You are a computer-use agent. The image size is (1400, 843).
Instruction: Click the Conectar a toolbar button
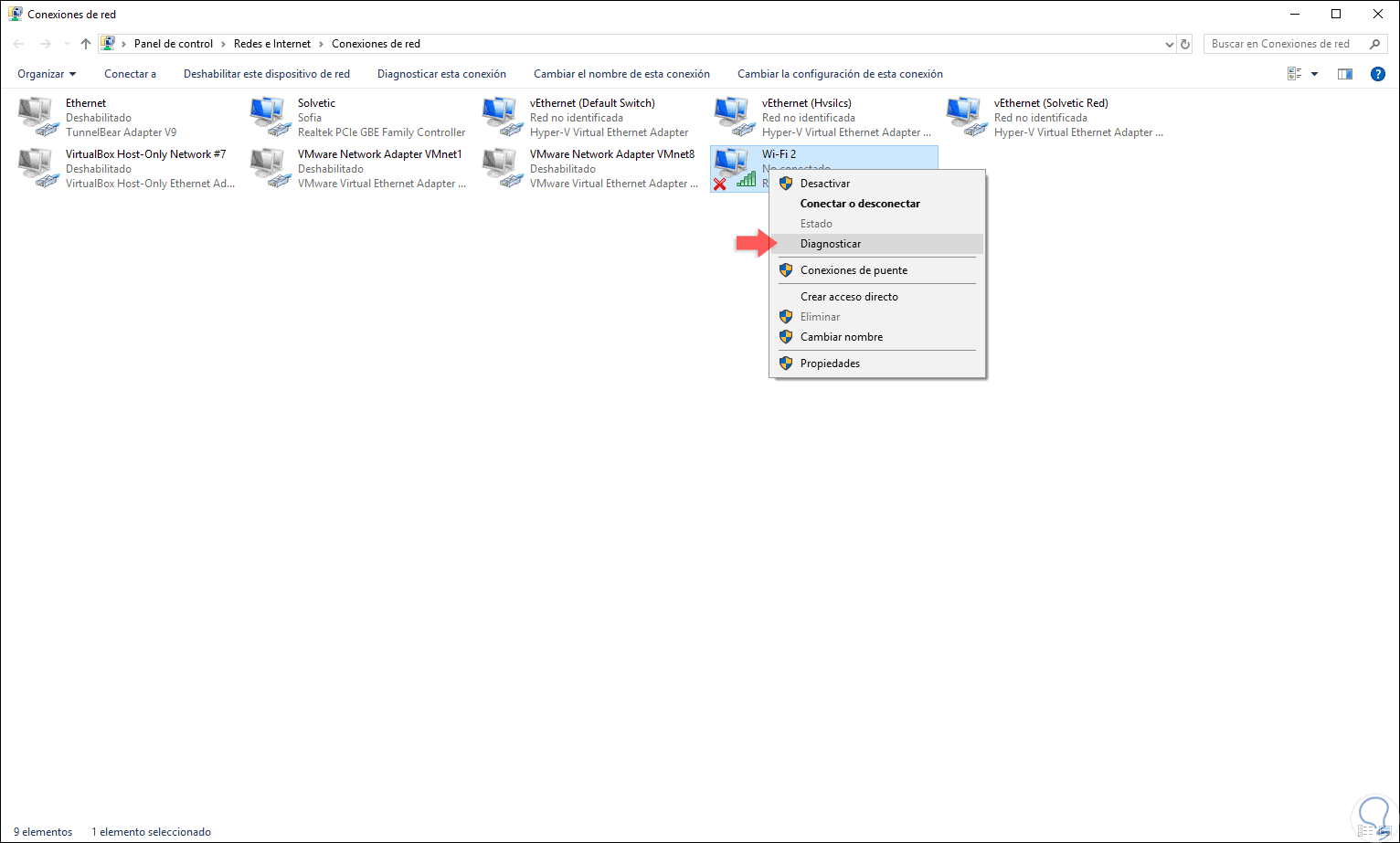point(130,74)
